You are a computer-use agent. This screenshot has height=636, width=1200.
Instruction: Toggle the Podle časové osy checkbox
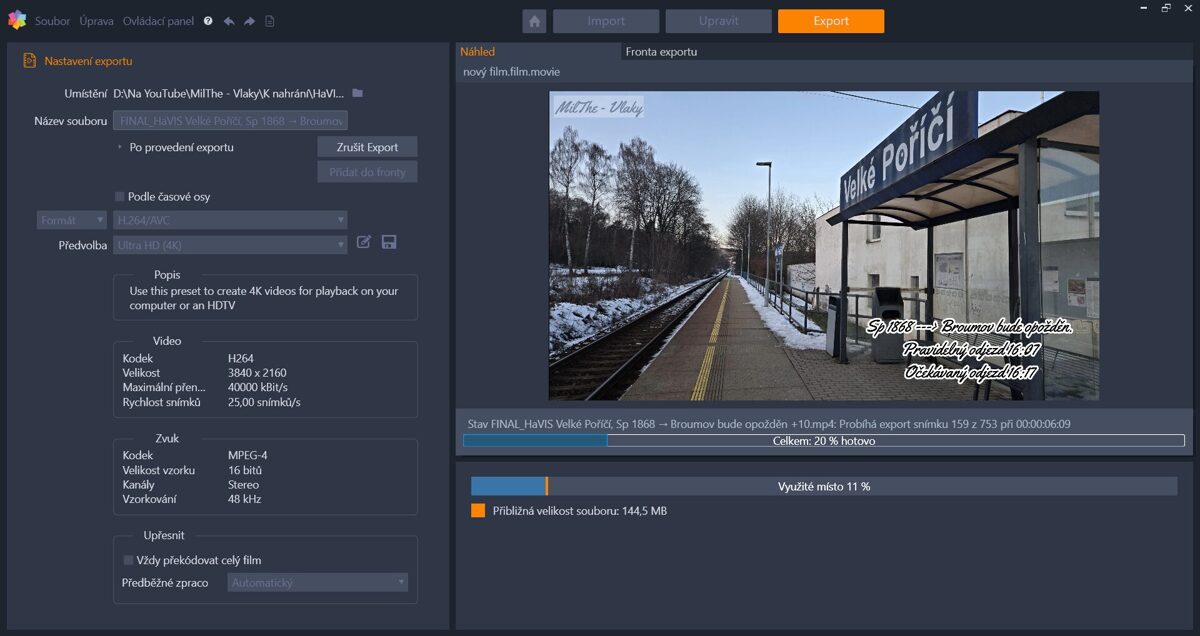coord(120,197)
